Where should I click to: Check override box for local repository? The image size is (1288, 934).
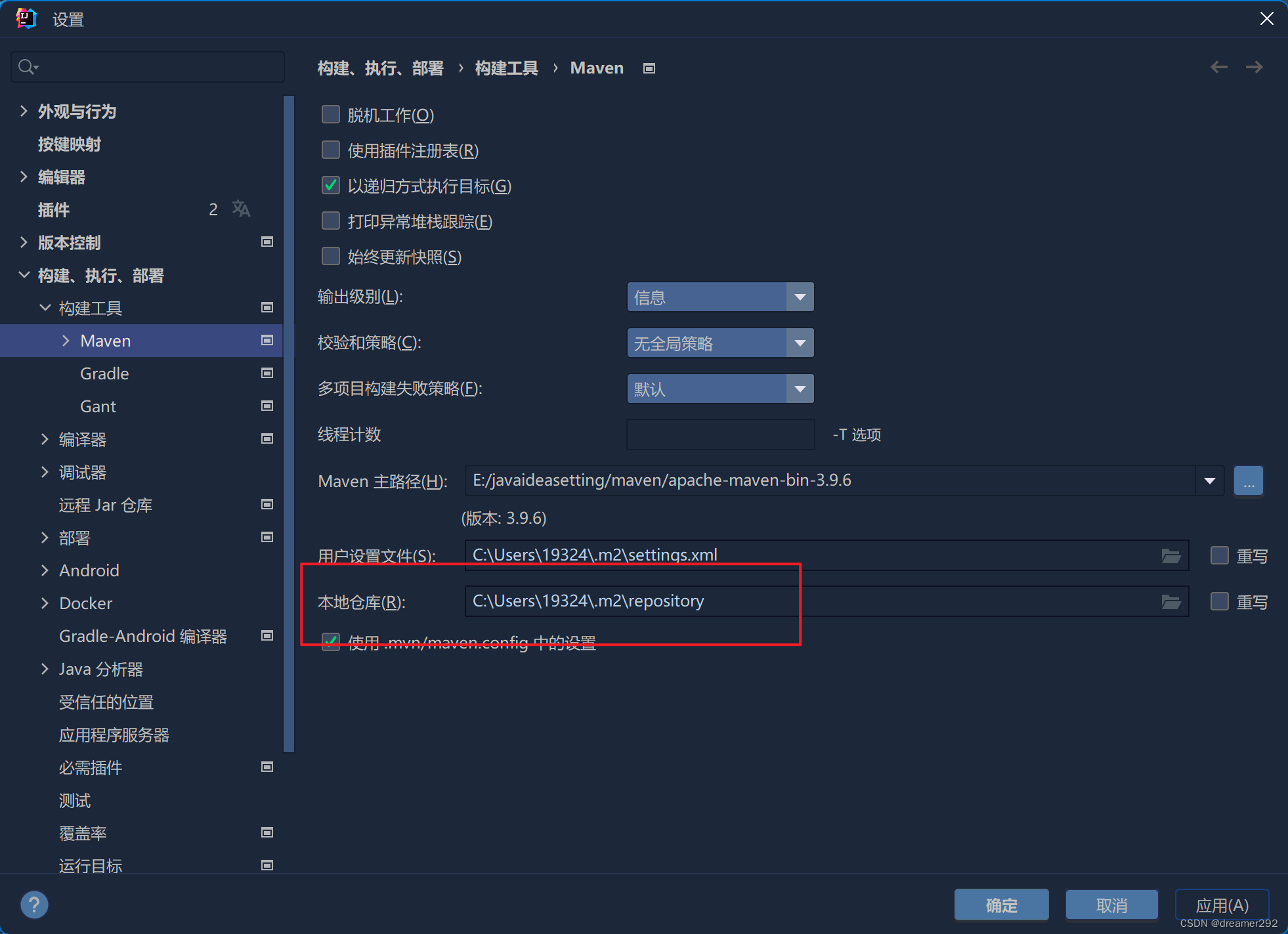[x=1219, y=601]
